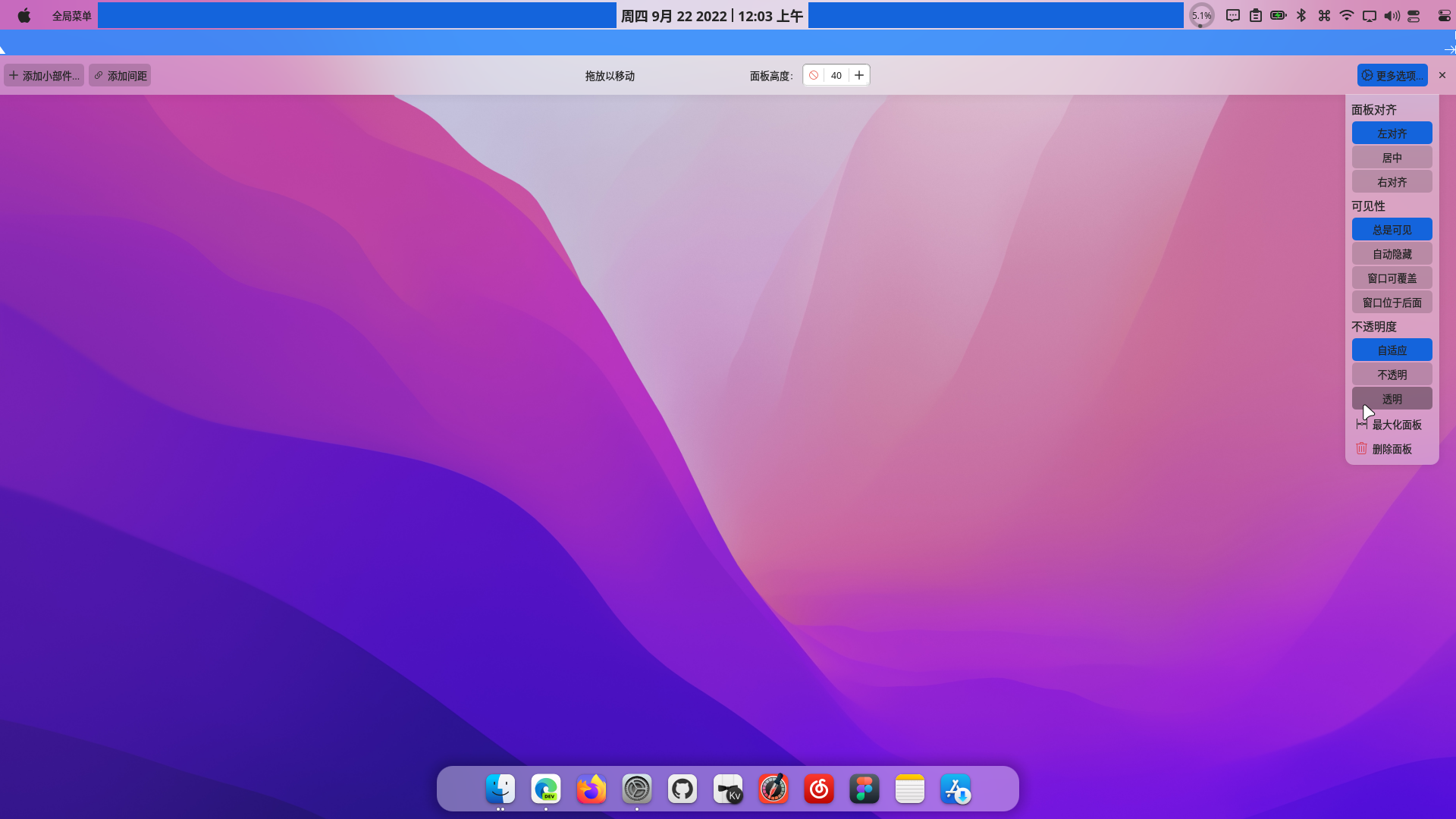Launch GitHub Desktop from the dock

pos(682,789)
